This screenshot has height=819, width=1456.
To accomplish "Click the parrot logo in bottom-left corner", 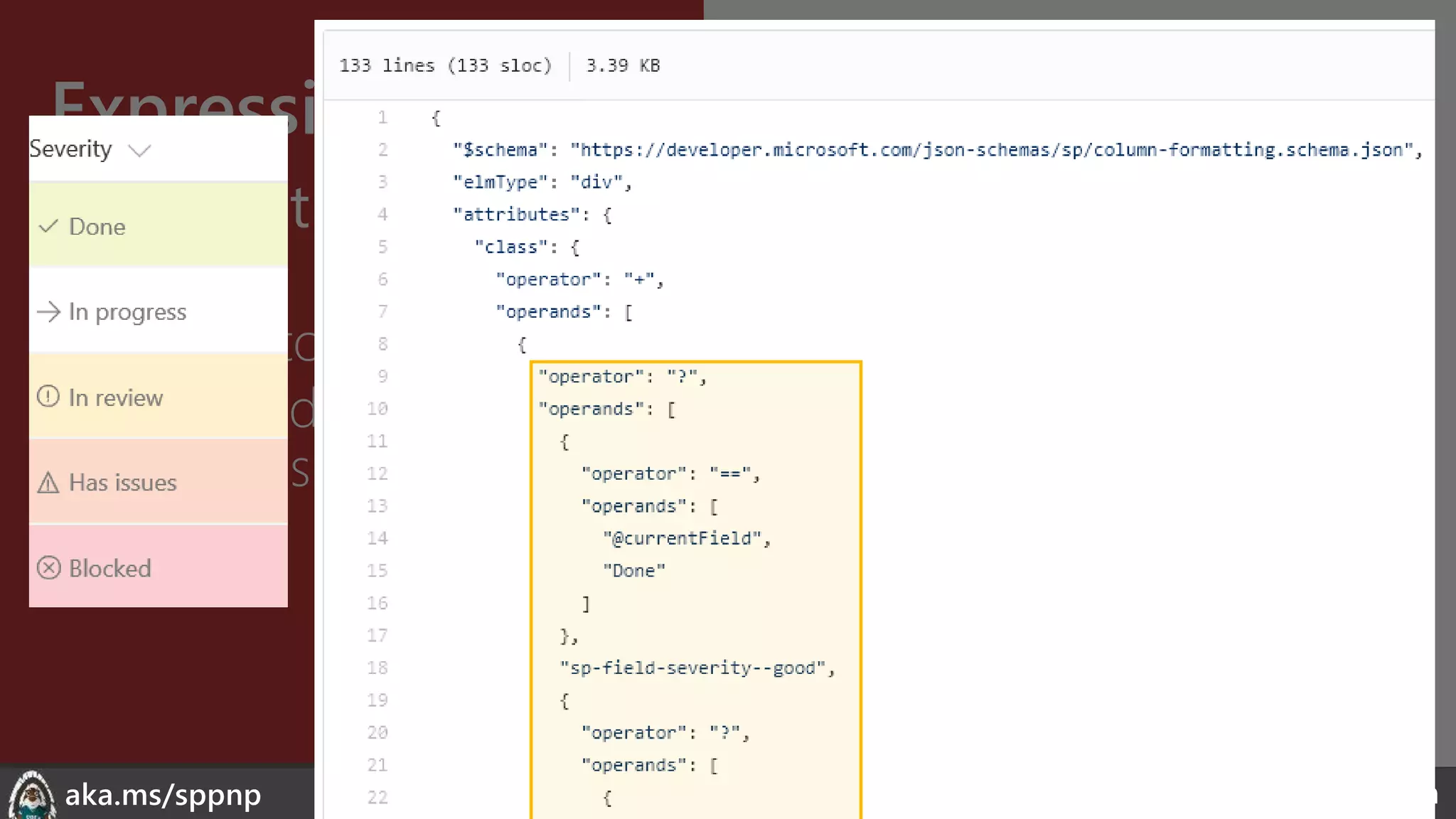I will coord(31,795).
